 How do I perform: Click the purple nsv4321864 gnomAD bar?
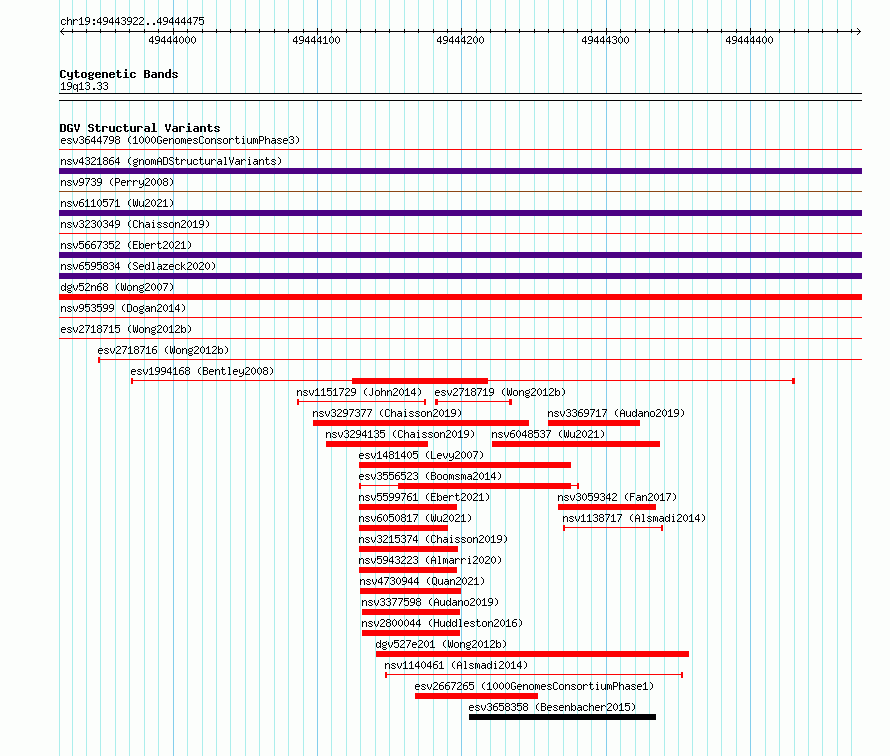[460, 171]
